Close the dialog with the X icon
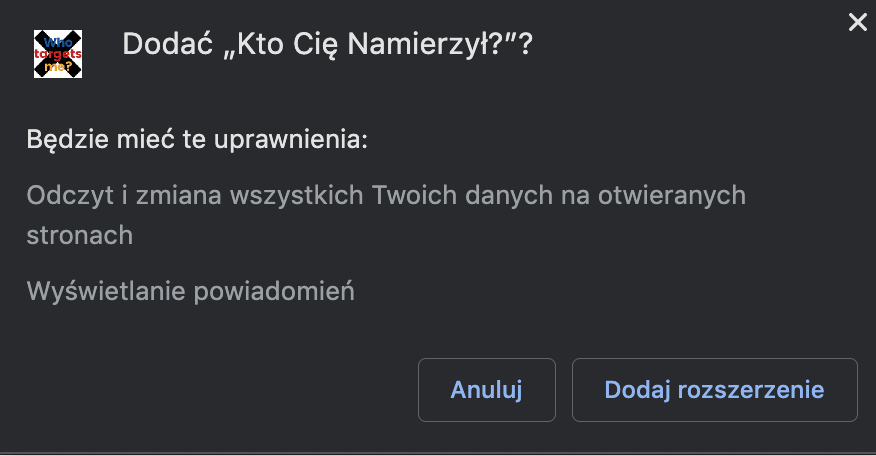The image size is (876, 456). click(x=858, y=22)
